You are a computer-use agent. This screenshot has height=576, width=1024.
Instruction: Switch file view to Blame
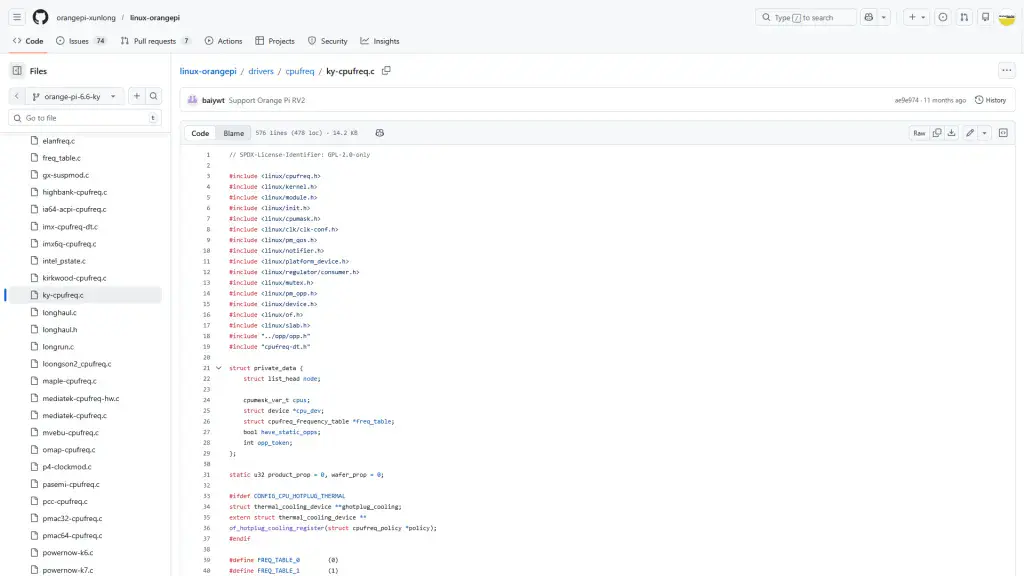(233, 133)
